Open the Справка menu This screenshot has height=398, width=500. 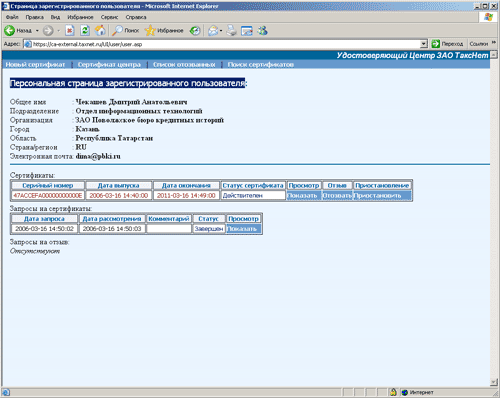(136, 17)
